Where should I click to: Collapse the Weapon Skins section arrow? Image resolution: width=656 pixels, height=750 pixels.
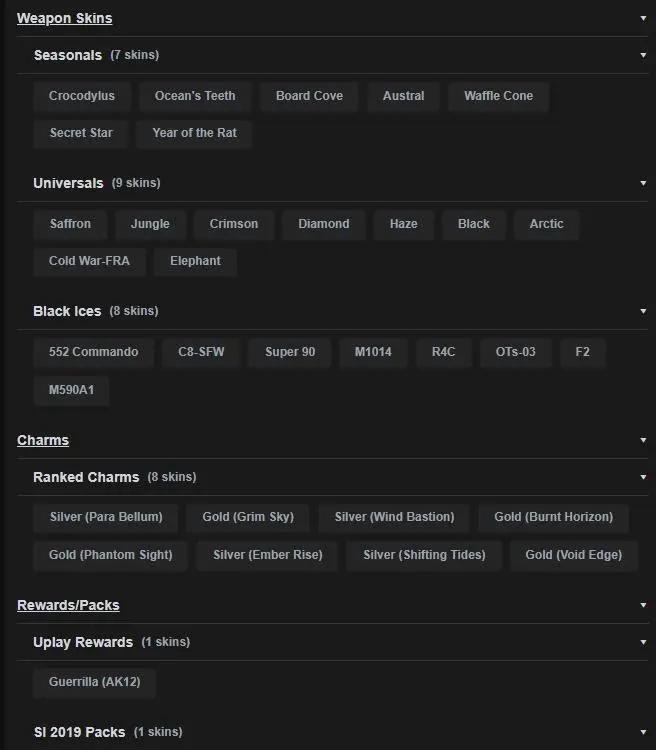click(643, 18)
